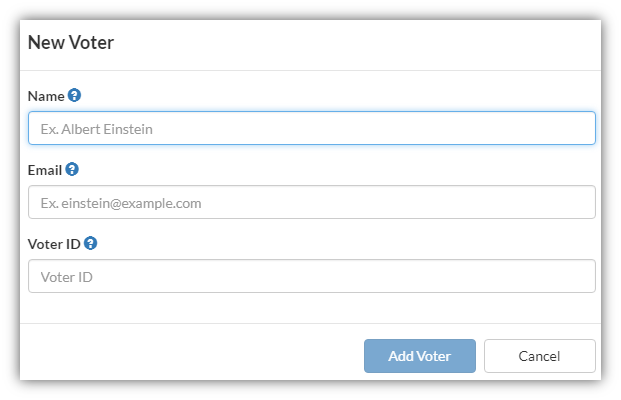Click the white Cancel button
The image size is (621, 400).
click(x=539, y=356)
